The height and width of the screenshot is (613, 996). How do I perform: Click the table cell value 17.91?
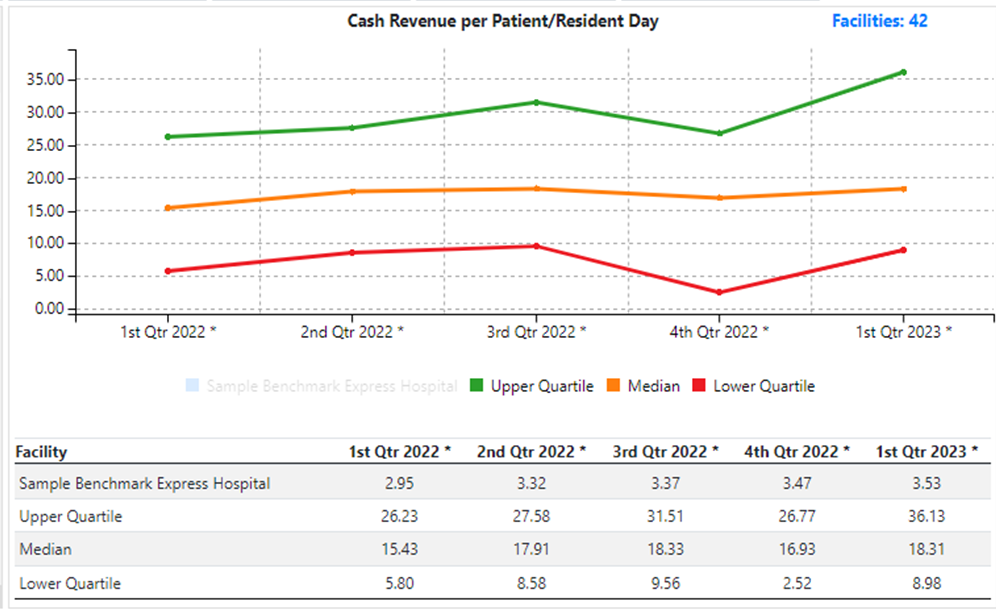532,549
